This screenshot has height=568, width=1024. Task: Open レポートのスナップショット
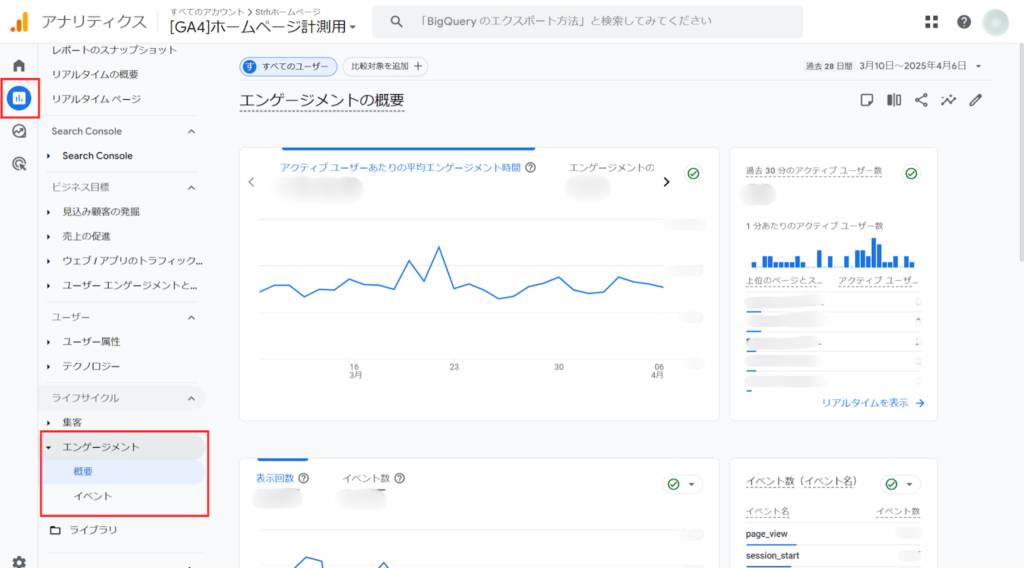click(x=114, y=50)
